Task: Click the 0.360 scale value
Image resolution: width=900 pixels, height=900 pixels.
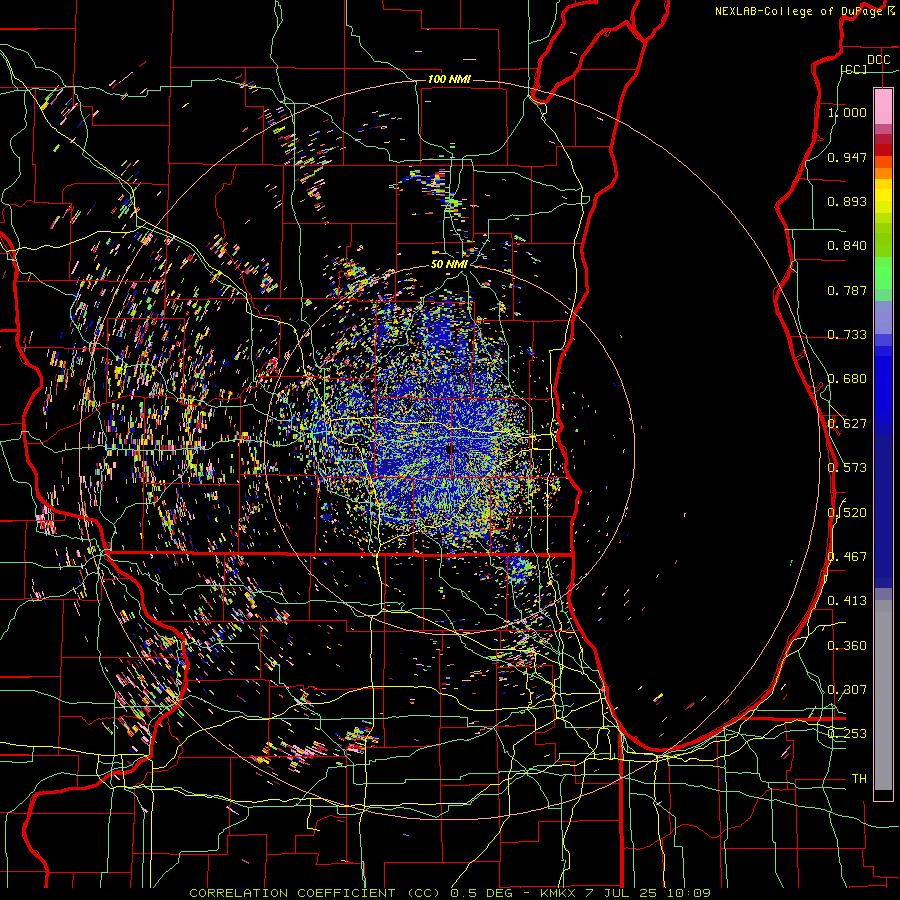Action: pyautogui.click(x=847, y=646)
